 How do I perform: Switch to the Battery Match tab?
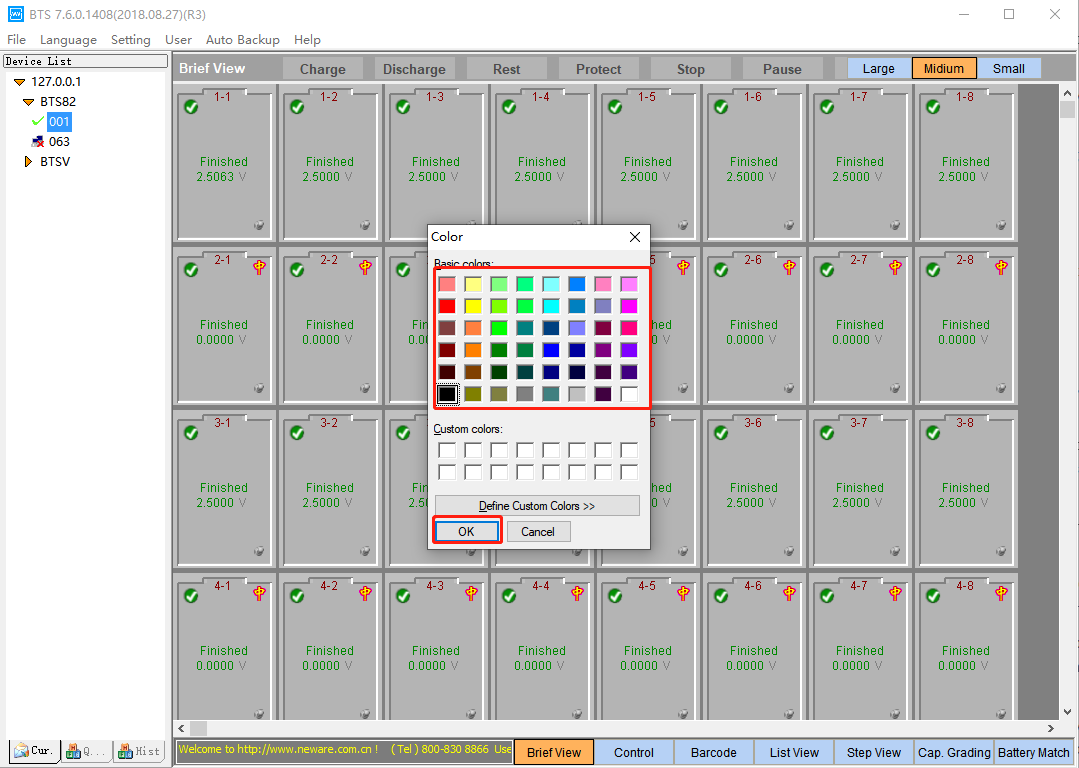[1034, 752]
